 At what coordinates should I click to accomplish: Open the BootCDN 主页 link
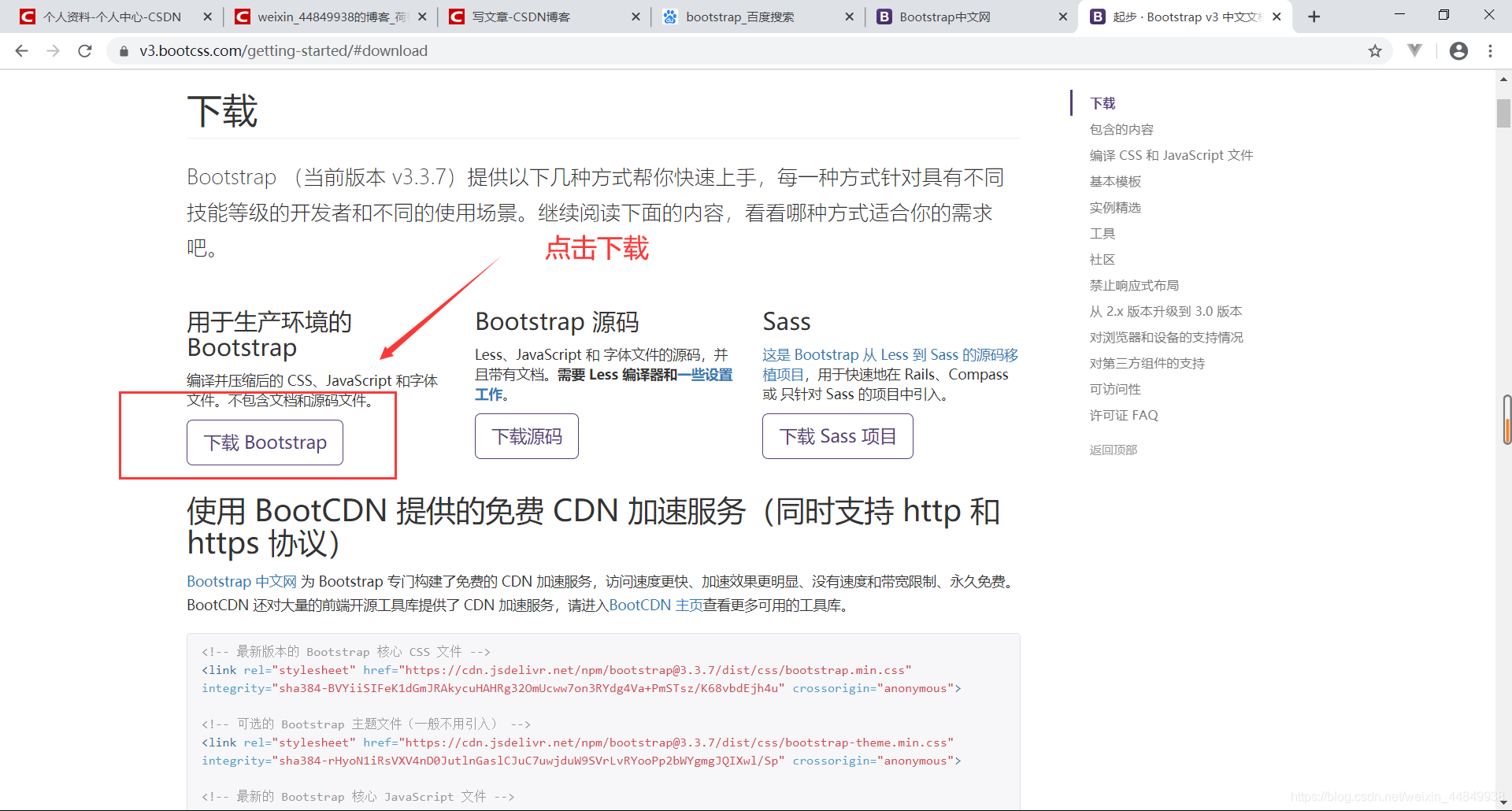point(656,605)
